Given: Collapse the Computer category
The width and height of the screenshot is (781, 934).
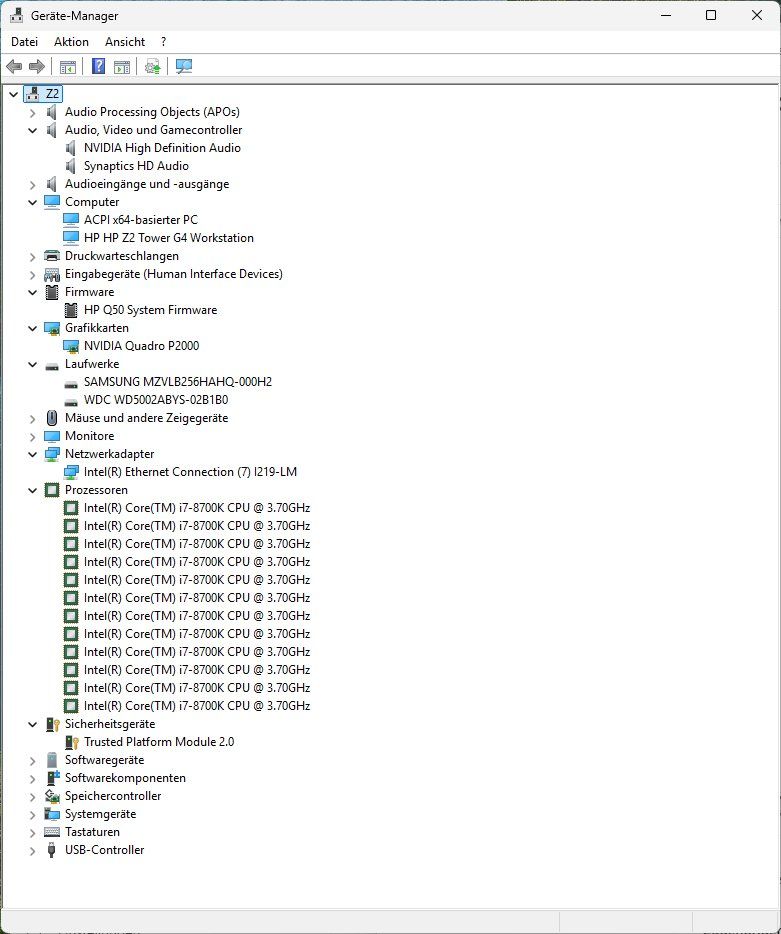Looking at the screenshot, I should tap(33, 202).
